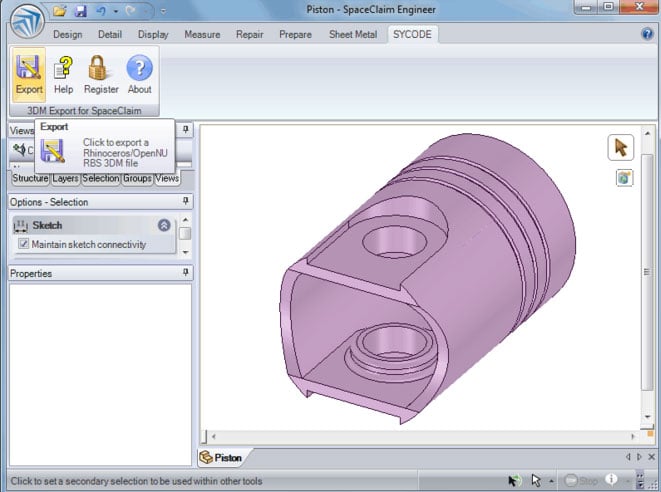Open the About dialog for 3DM Export

pos(140,73)
